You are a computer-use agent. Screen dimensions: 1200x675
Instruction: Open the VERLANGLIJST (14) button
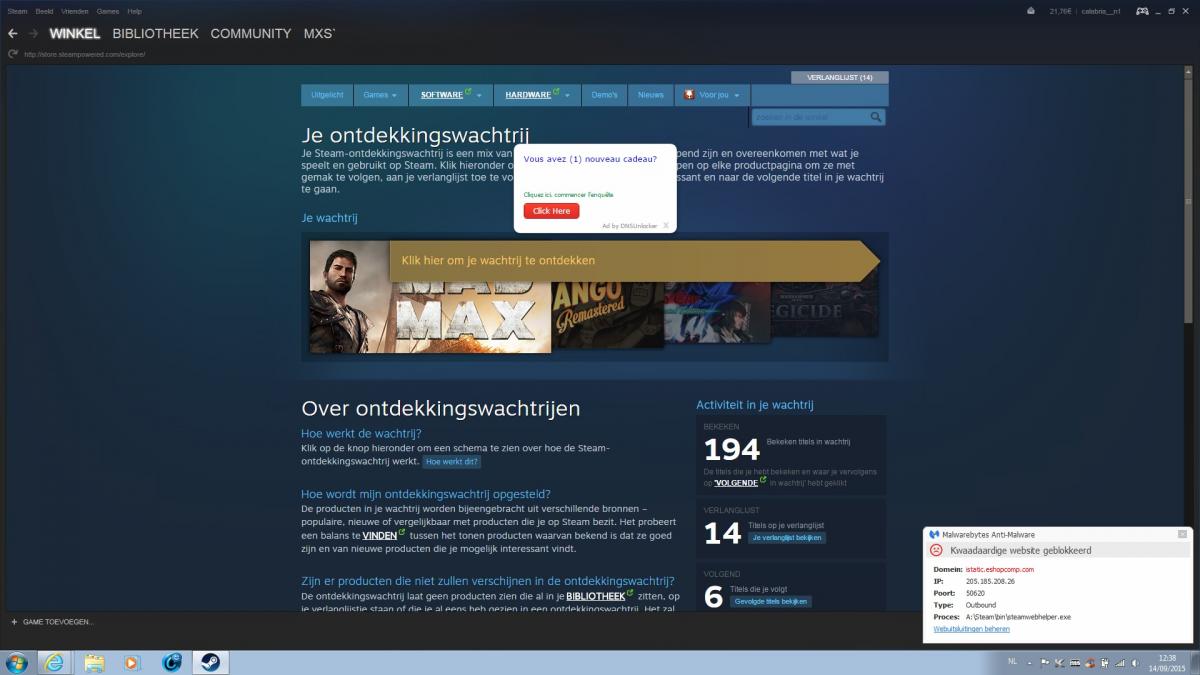[x=840, y=77]
